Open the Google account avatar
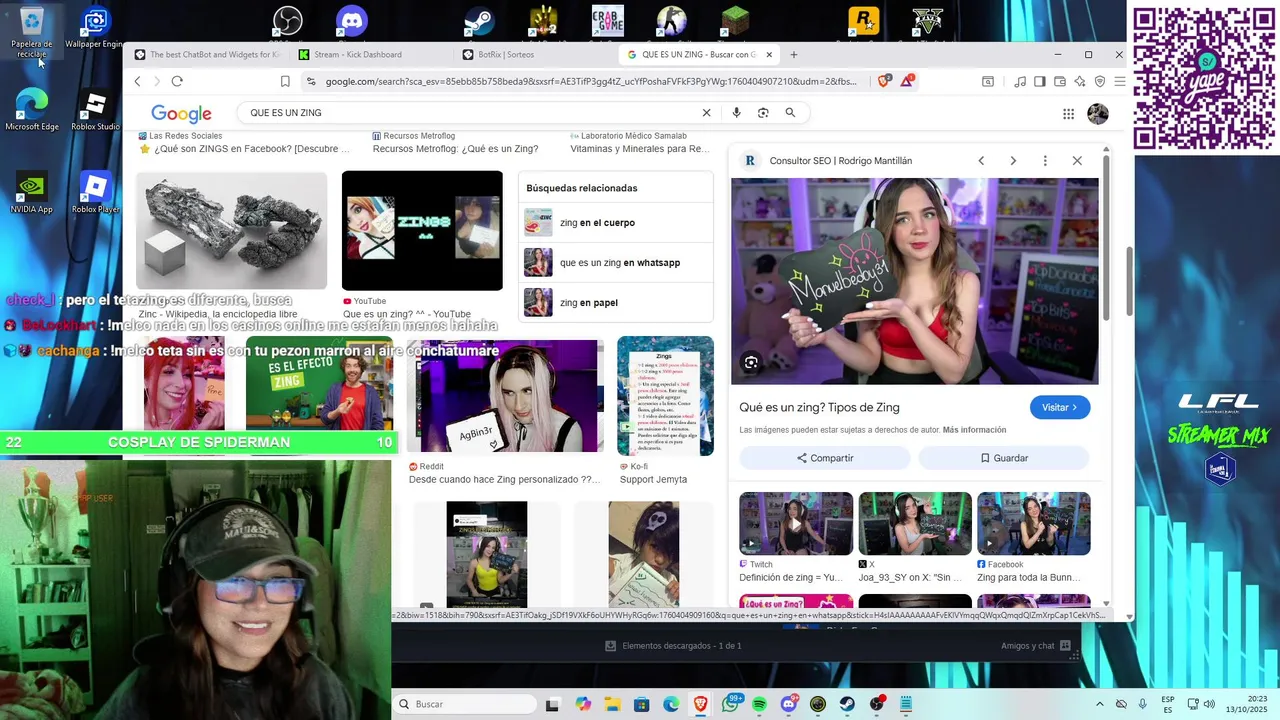The width and height of the screenshot is (1280, 720). pos(1098,114)
